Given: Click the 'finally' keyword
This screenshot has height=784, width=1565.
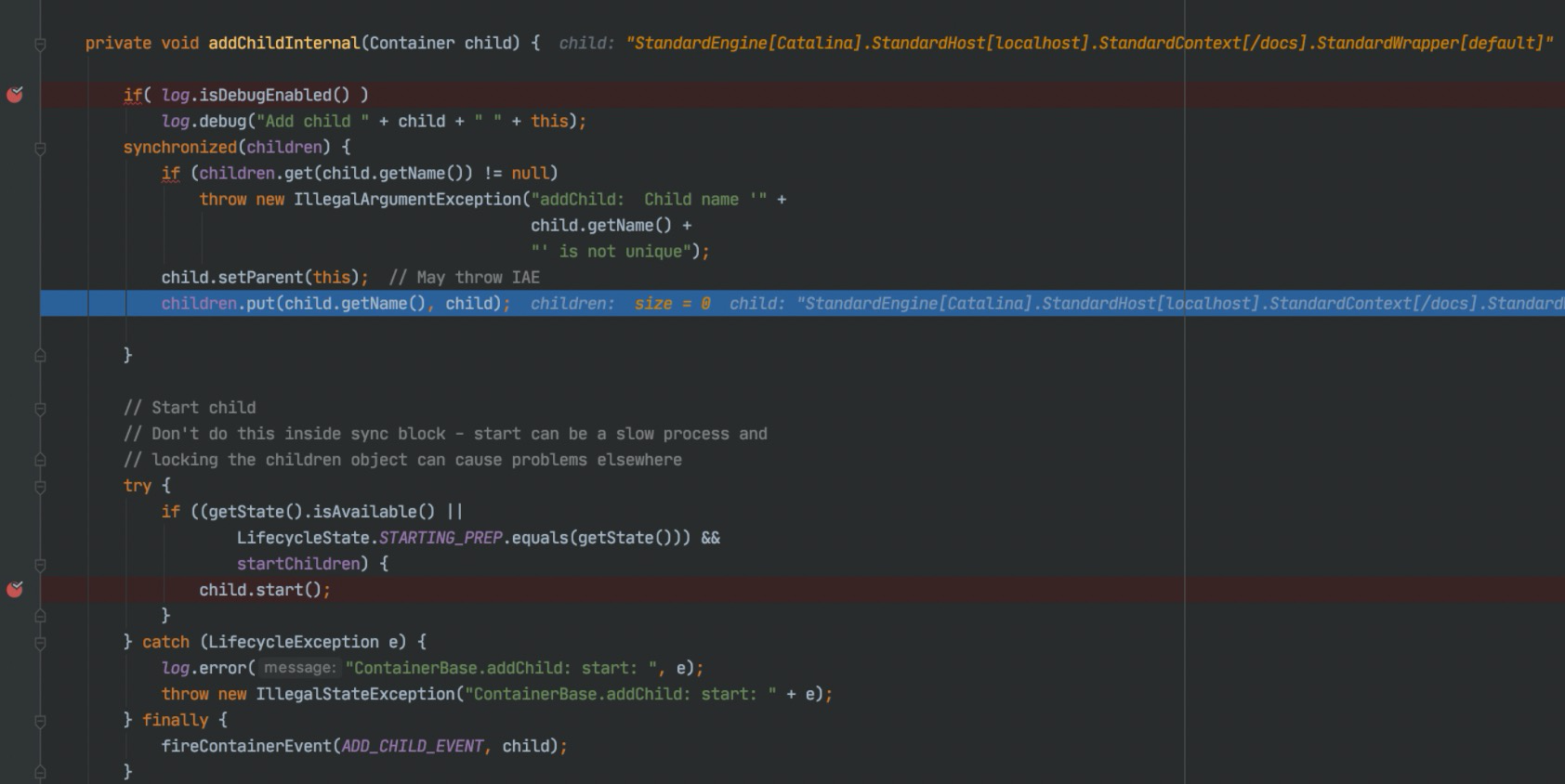Looking at the screenshot, I should pyautogui.click(x=176, y=719).
